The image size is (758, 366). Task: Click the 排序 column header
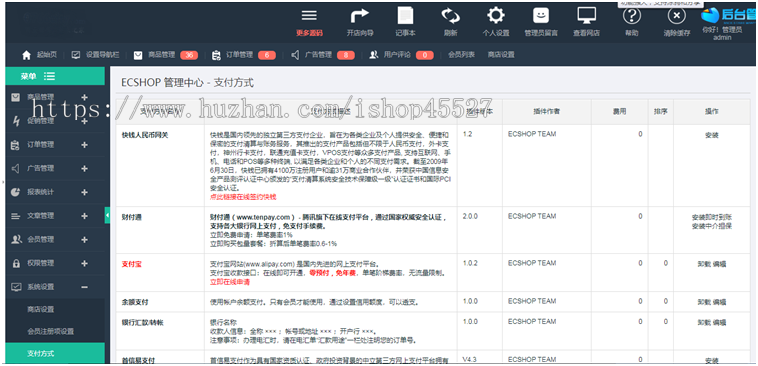(660, 111)
